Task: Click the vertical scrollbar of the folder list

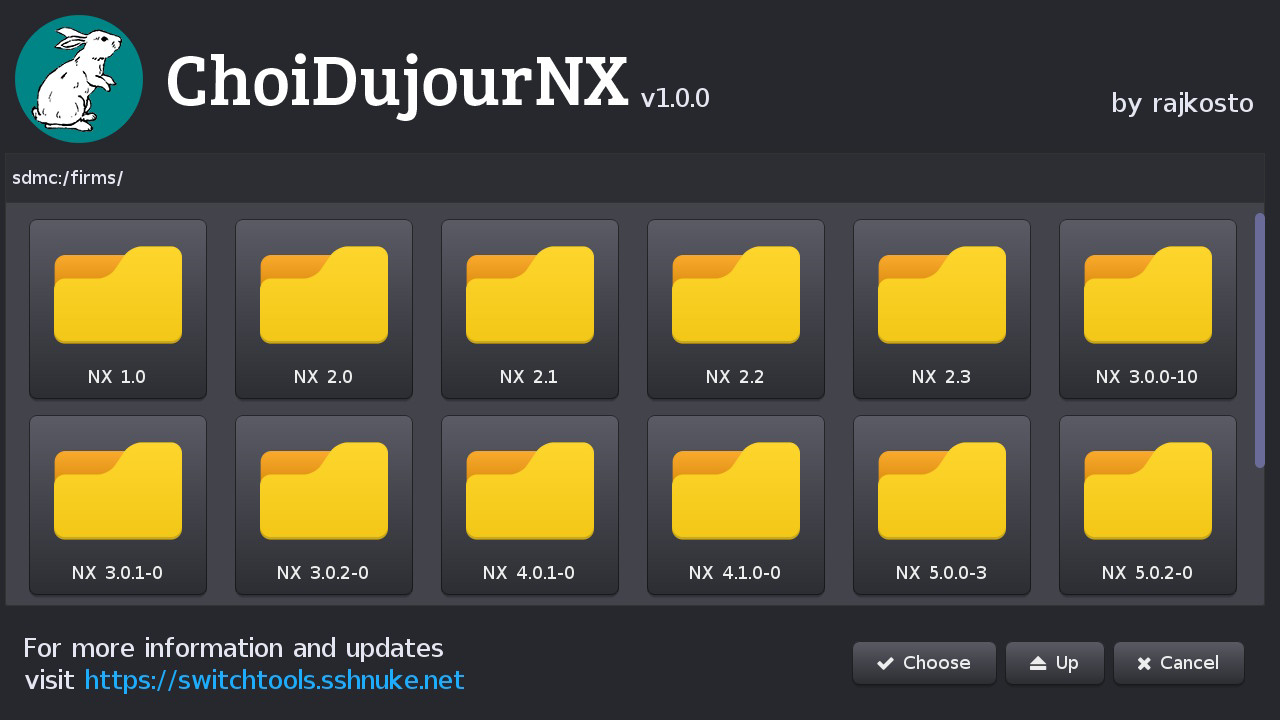Action: click(x=1260, y=340)
